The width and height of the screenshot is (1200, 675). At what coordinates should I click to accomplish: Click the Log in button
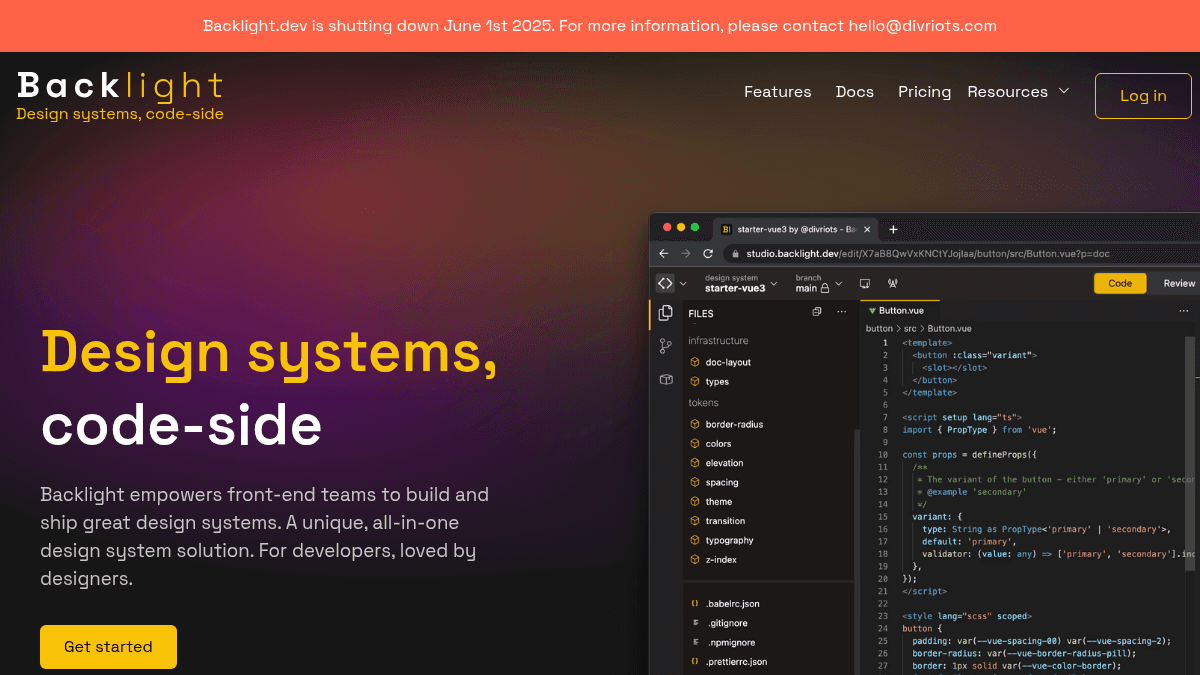tap(1143, 96)
